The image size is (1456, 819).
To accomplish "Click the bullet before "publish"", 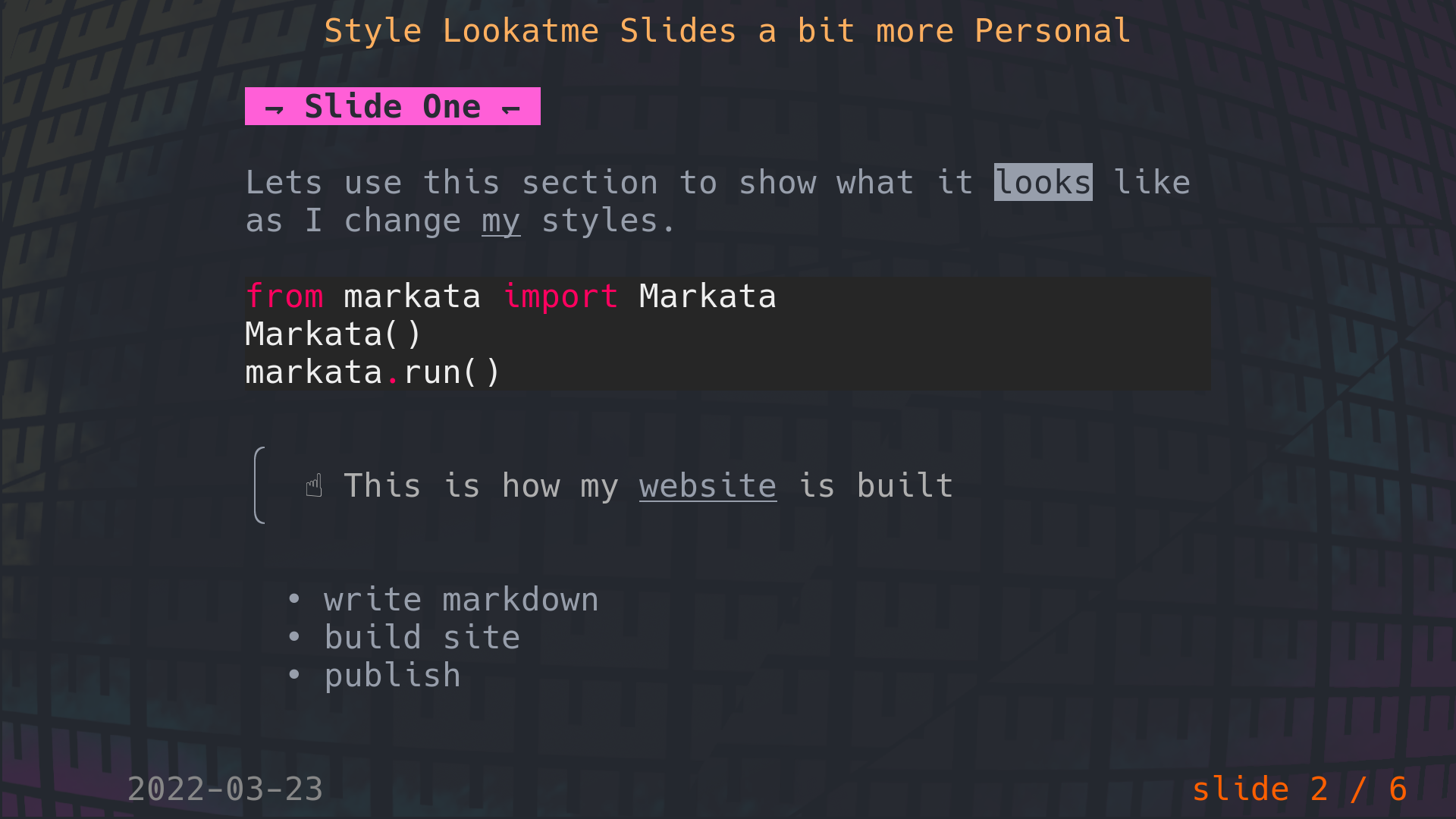I will (x=294, y=675).
